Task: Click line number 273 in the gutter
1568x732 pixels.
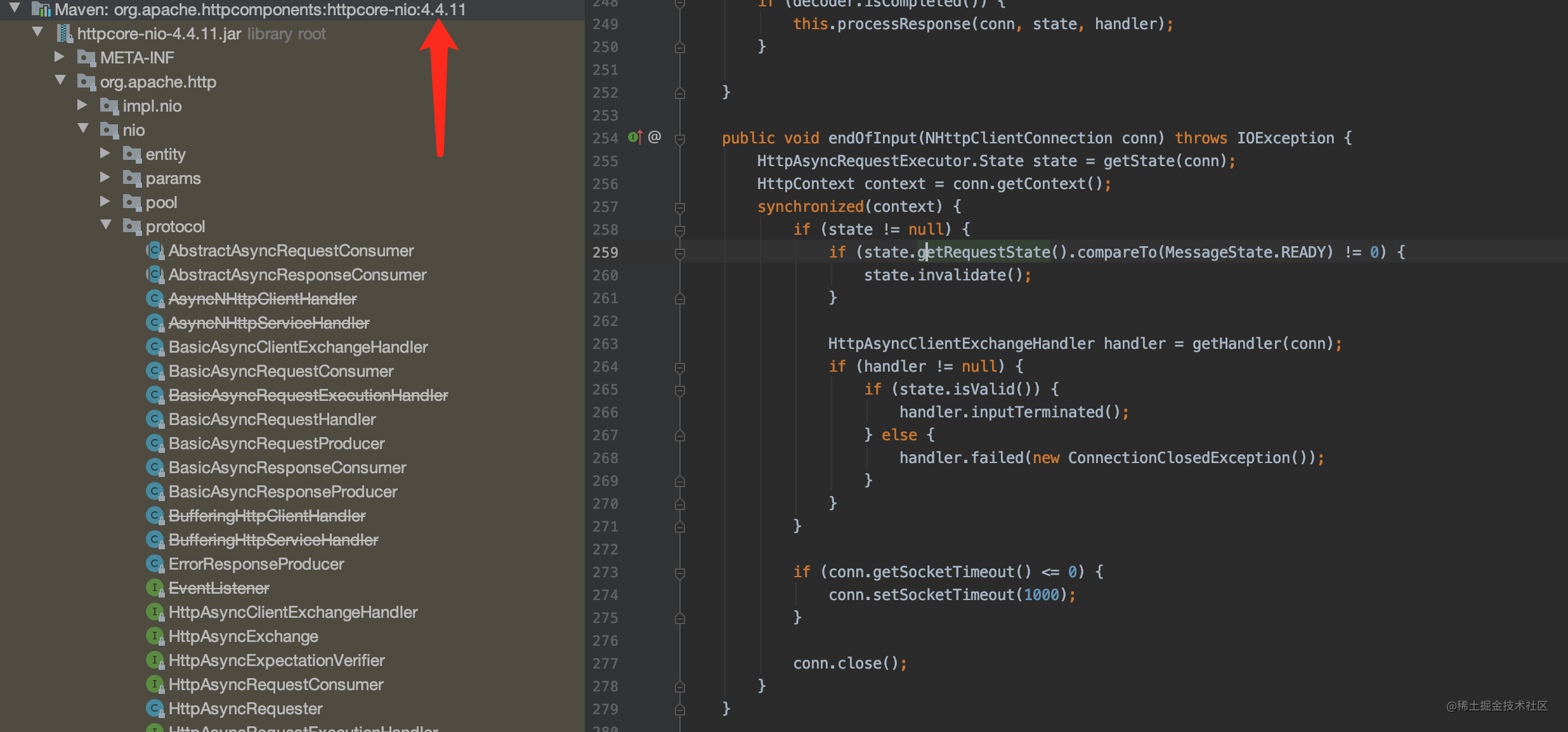Action: point(605,572)
